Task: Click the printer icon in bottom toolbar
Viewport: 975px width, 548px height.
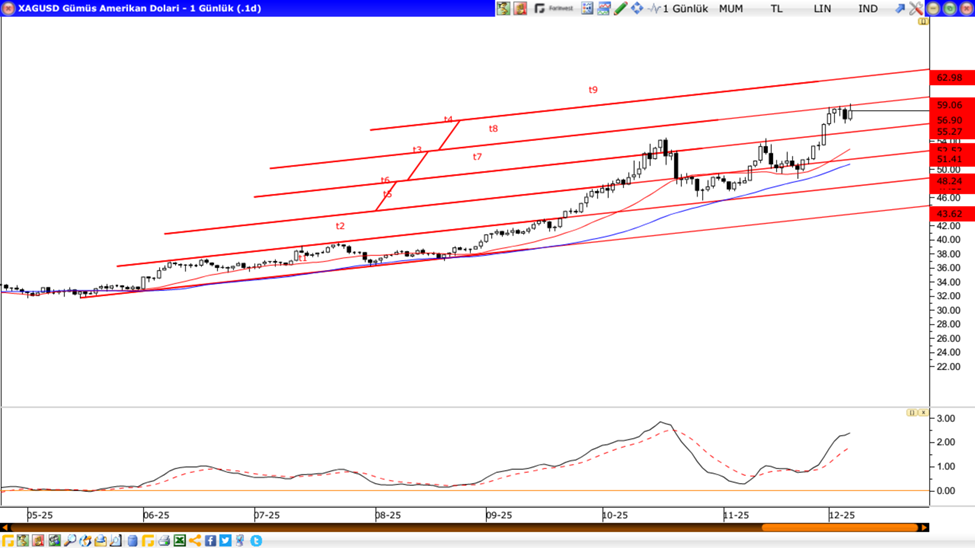Action: click(164, 541)
